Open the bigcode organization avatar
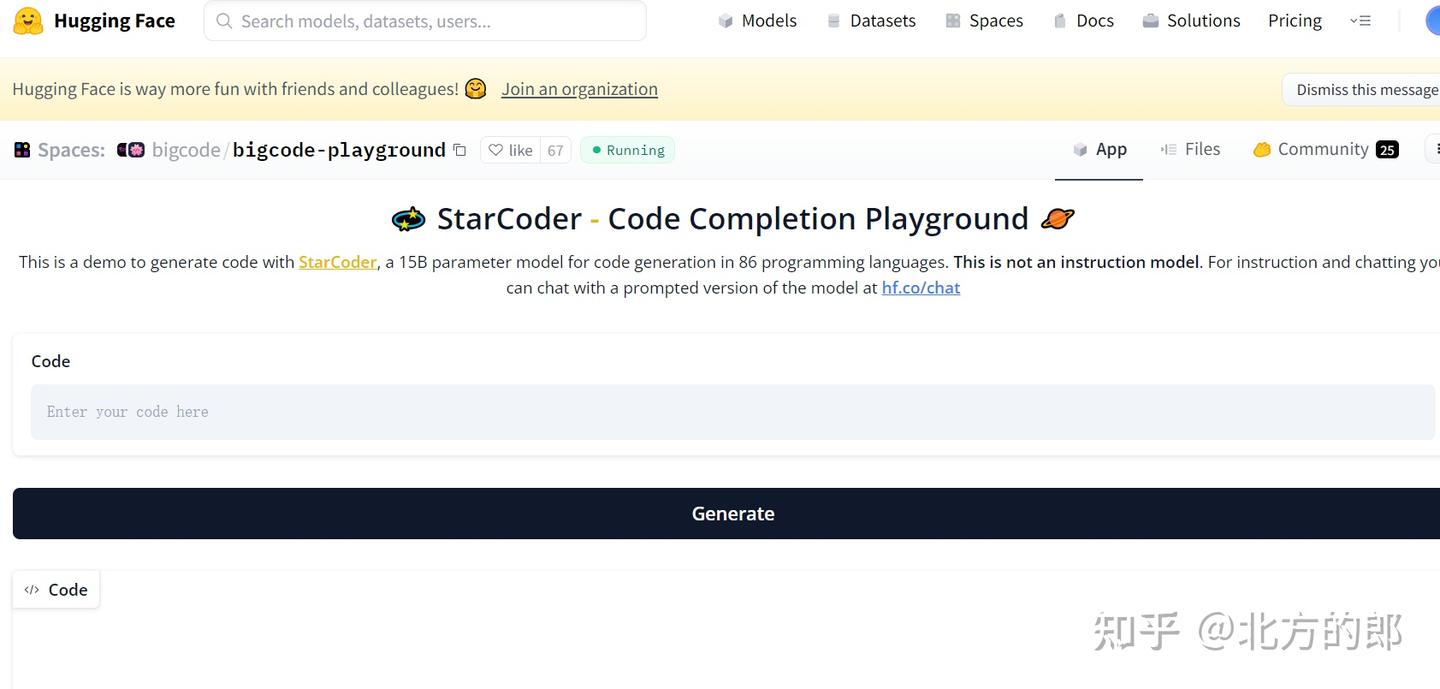1440x689 pixels. (130, 149)
